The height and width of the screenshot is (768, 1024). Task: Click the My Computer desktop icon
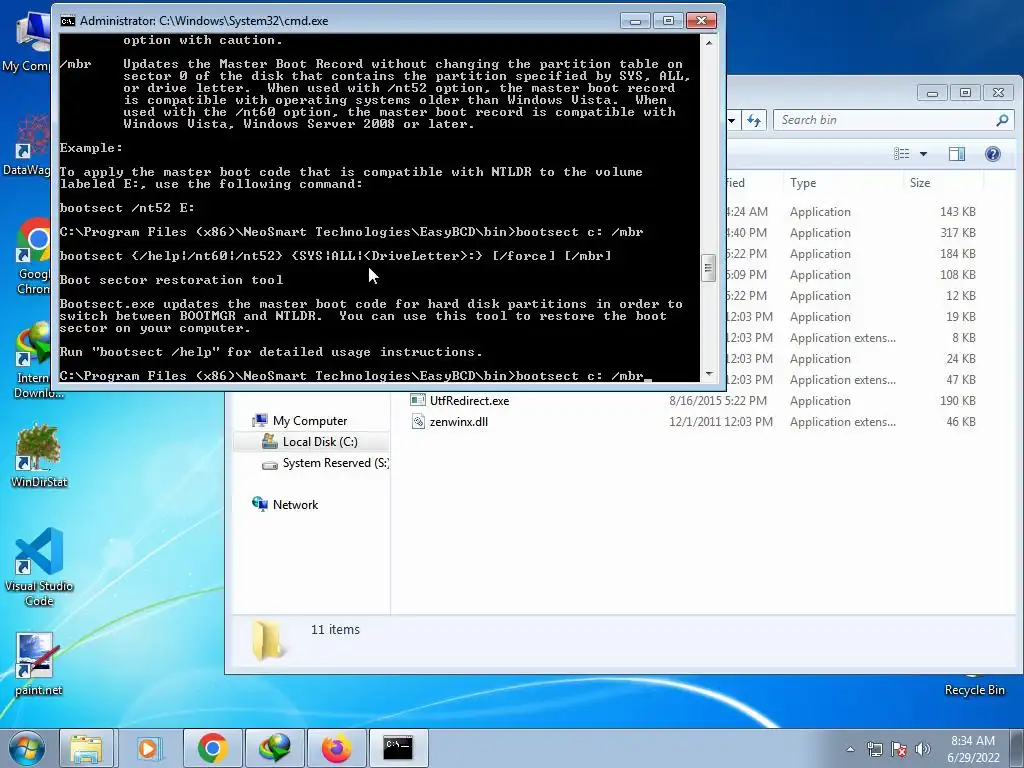coord(26,42)
